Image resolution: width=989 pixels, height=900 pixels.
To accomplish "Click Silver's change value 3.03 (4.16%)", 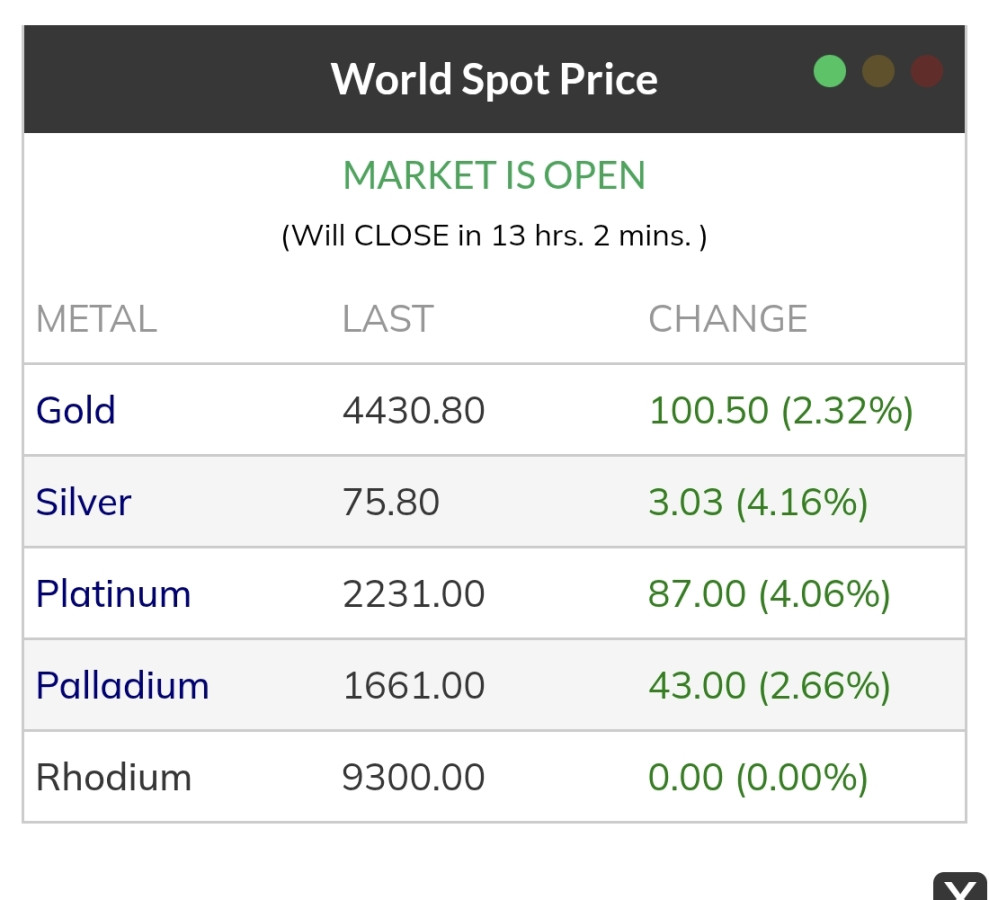I will 758,502.
